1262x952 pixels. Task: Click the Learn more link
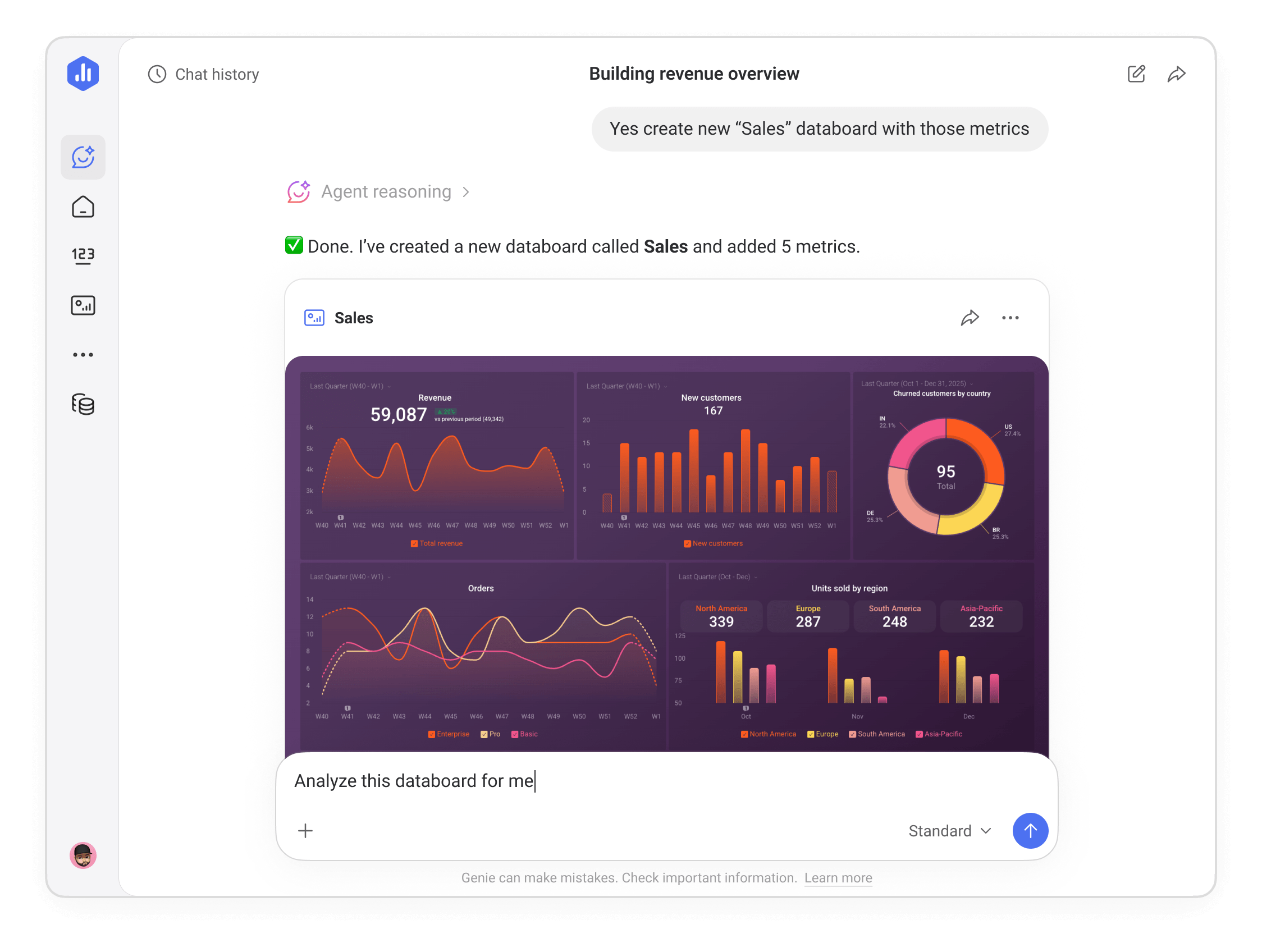click(838, 878)
